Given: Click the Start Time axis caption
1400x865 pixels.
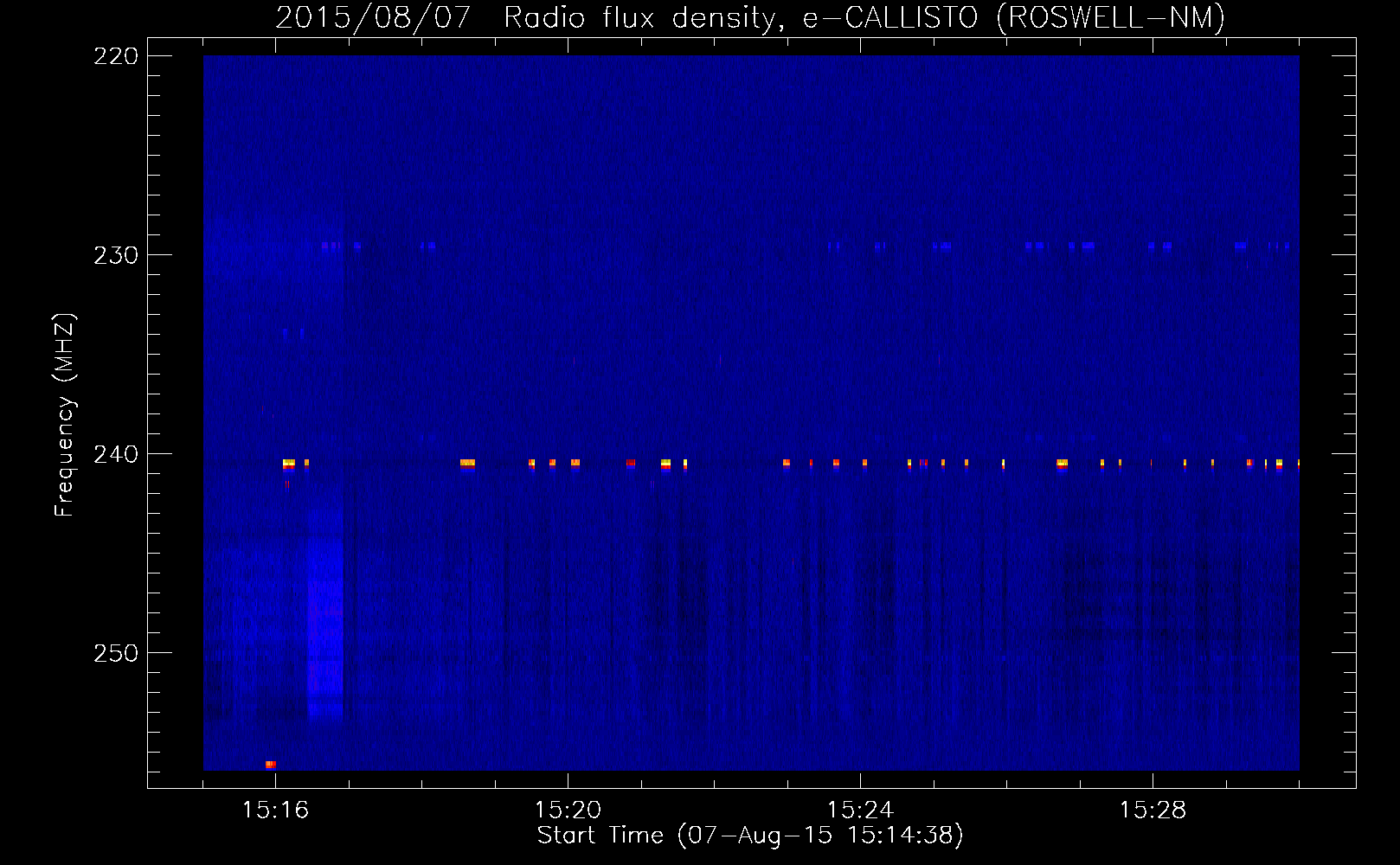Looking at the screenshot, I should [x=750, y=836].
